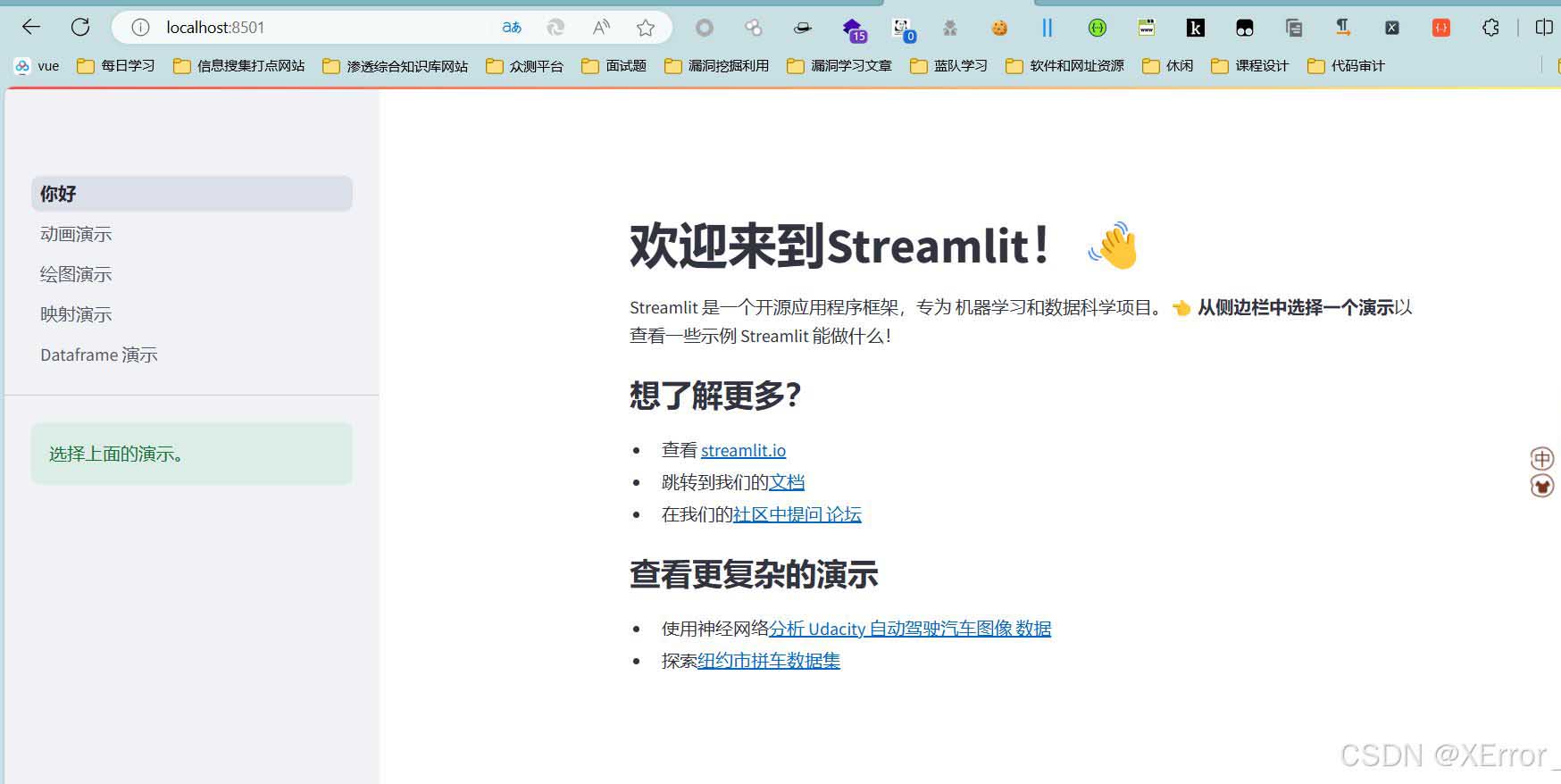Open the black K extension icon
Screen dimensions: 1561x784
tap(1195, 28)
